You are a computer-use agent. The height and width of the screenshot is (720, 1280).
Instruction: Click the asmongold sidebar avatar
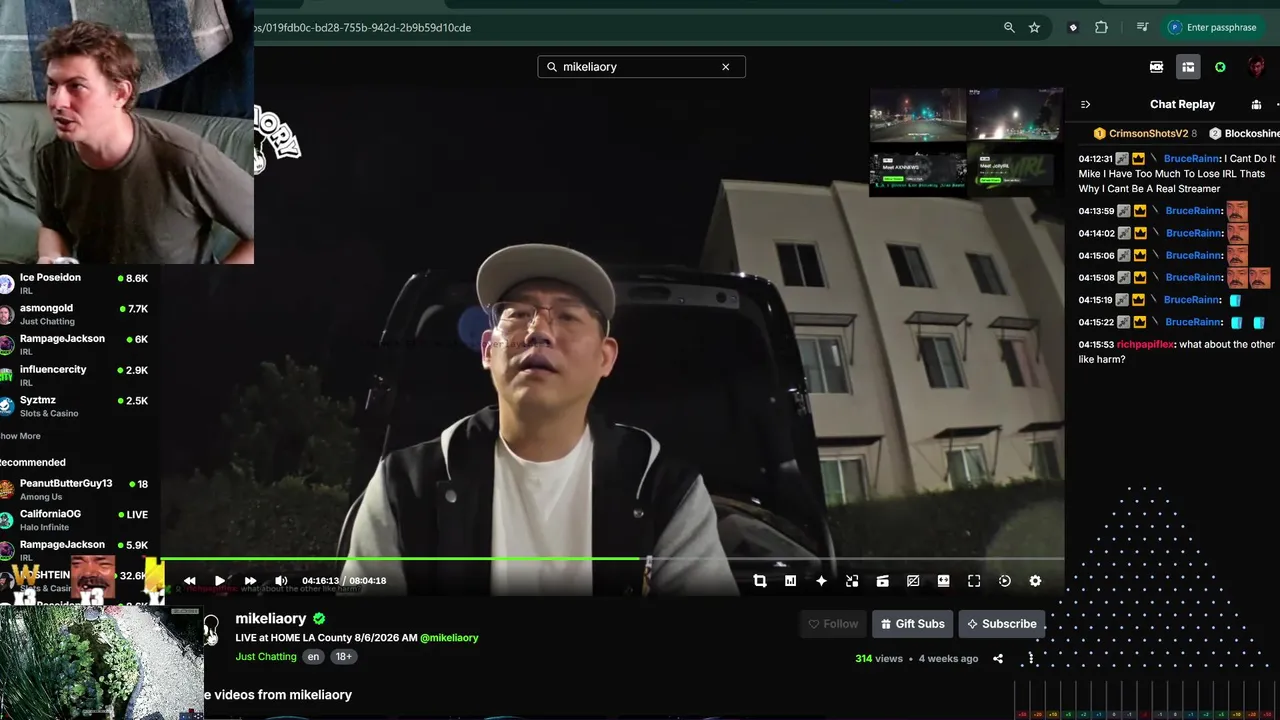[7, 315]
